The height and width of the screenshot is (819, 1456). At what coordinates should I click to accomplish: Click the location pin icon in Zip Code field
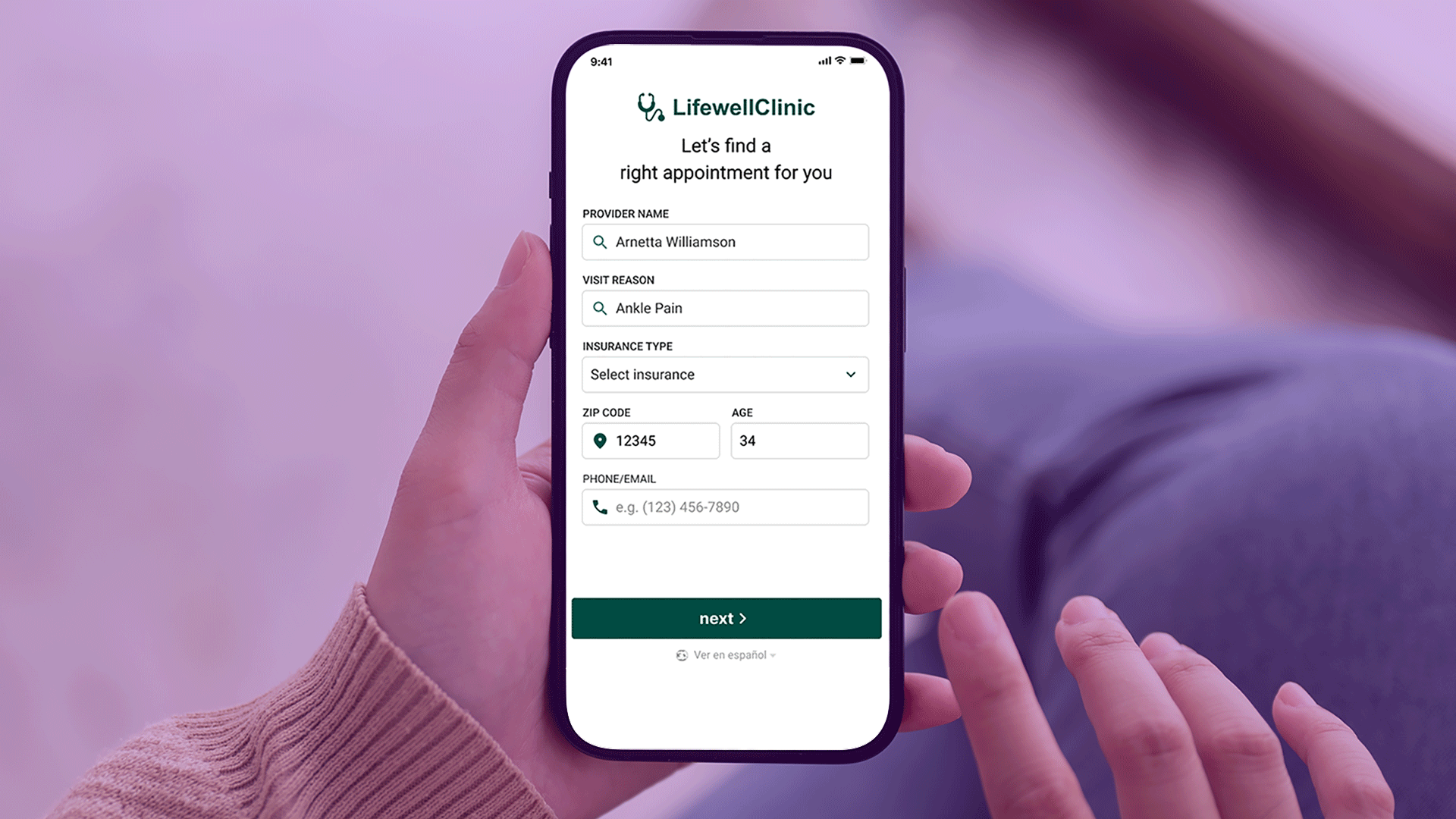(x=600, y=441)
